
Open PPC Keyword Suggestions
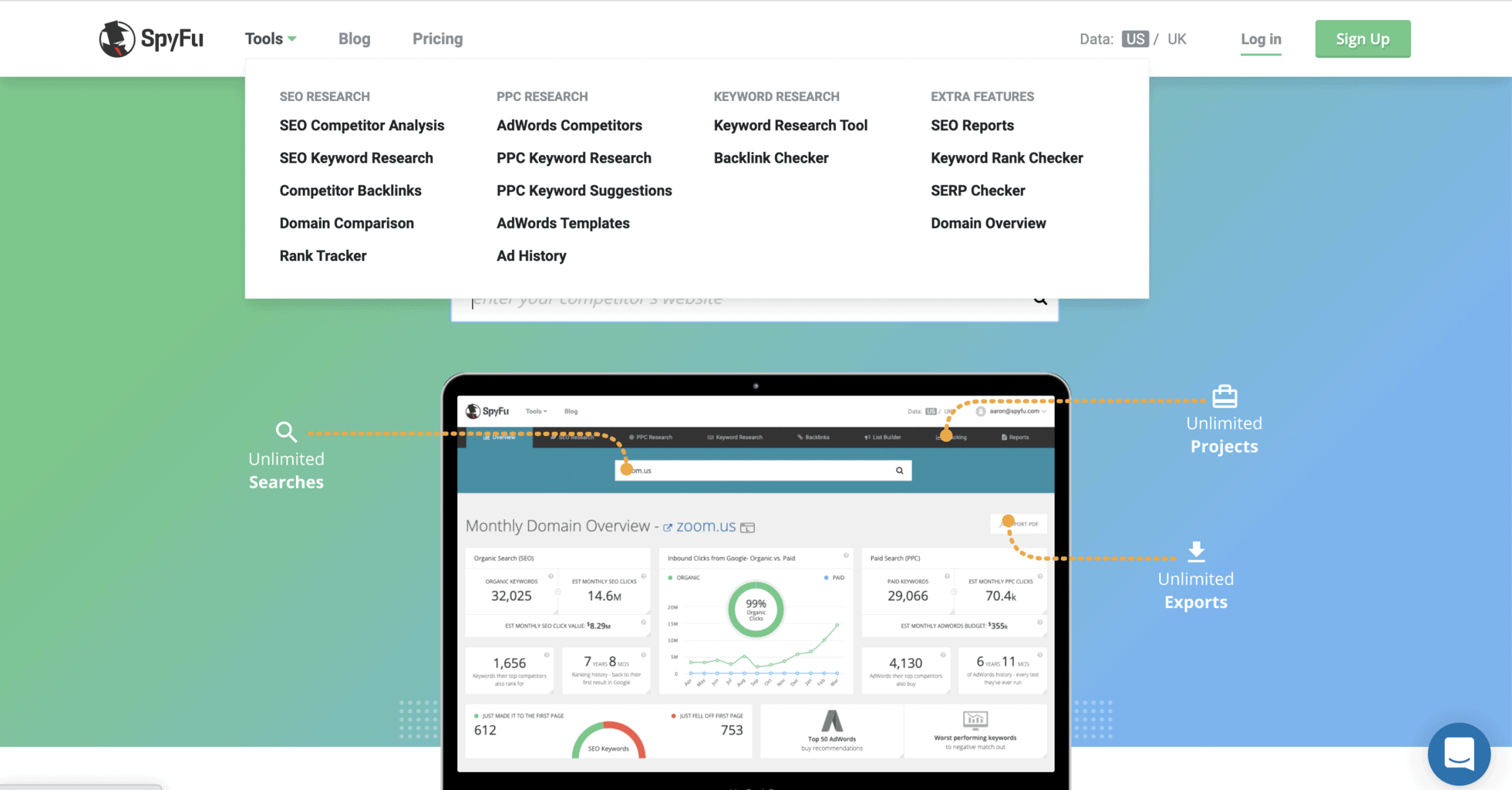tap(584, 191)
